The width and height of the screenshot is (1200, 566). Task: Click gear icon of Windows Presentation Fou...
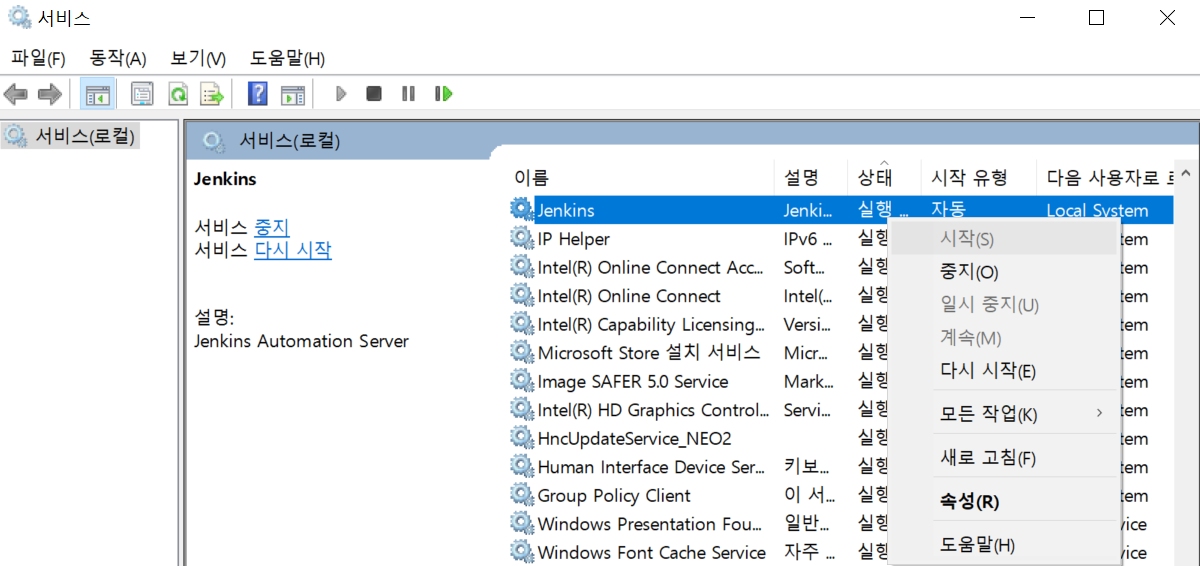pyautogui.click(x=522, y=524)
